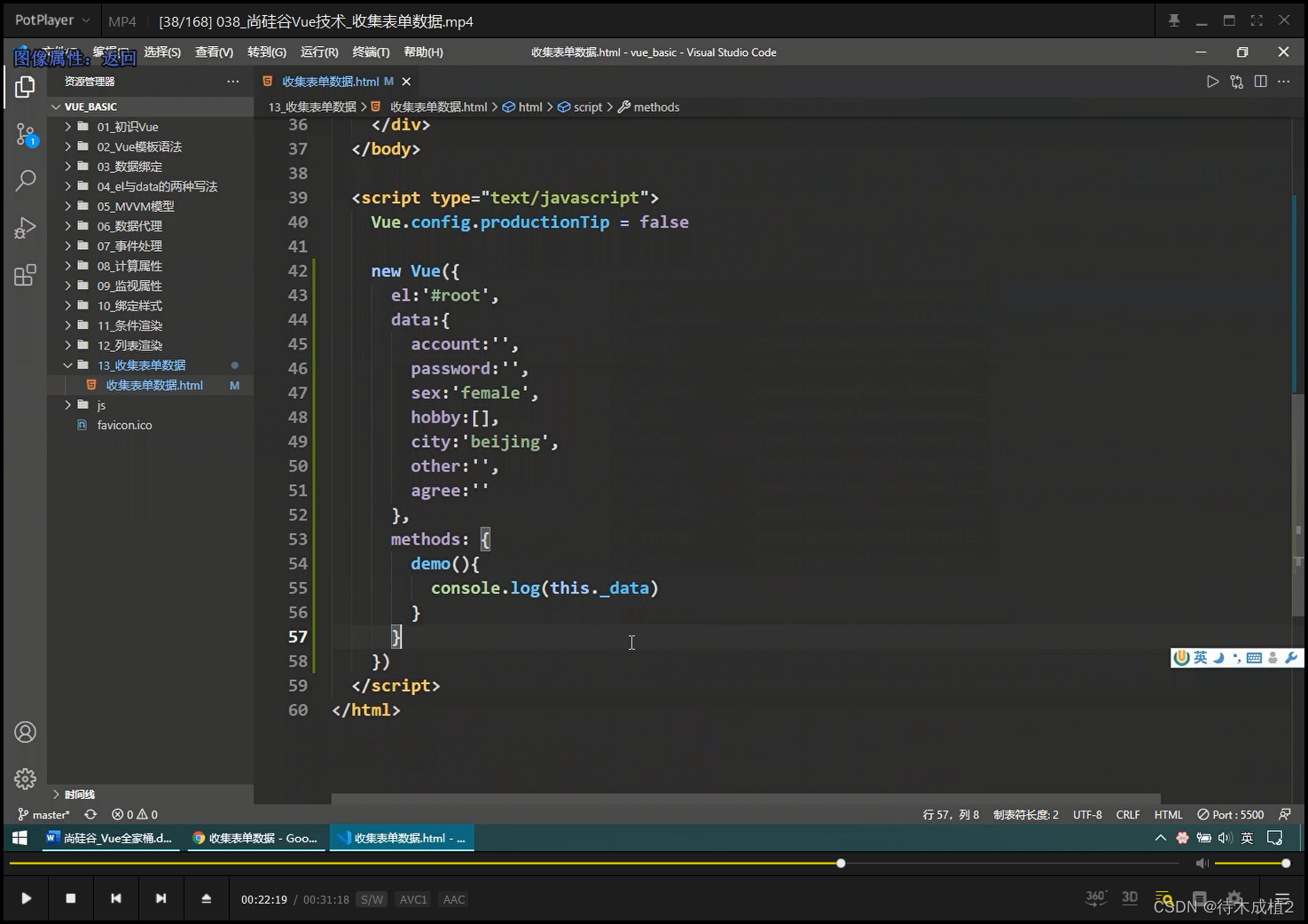Click the Windows Start button
This screenshot has width=1308, height=924.
tap(20, 838)
